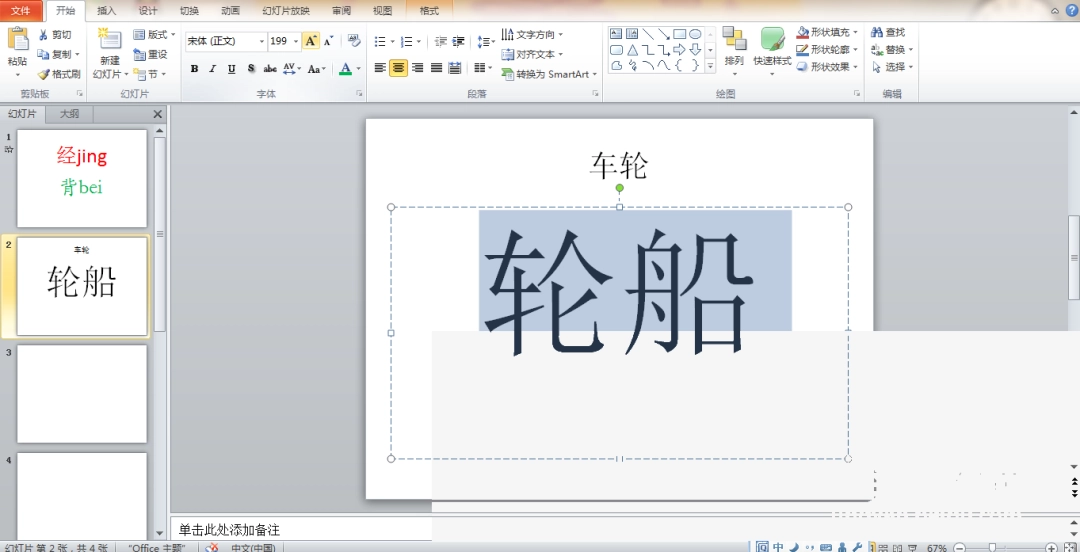Decrease list indent level
The height and width of the screenshot is (552, 1080).
(x=441, y=42)
